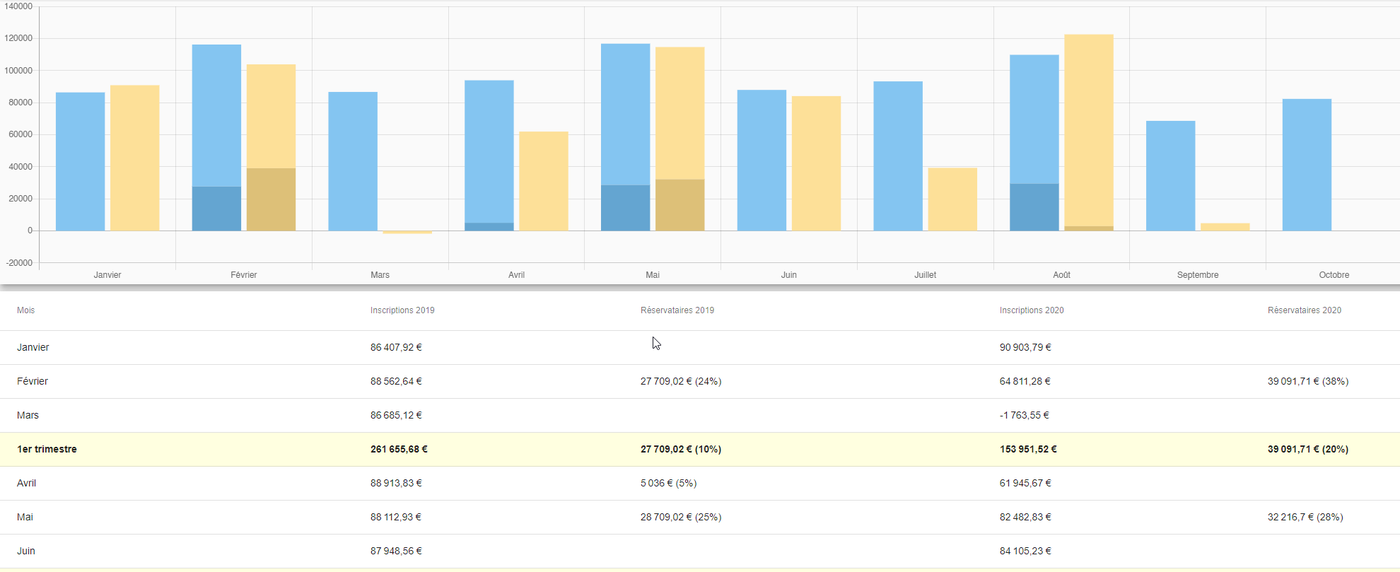Click the -1 763,55 € cell in Mars row

(x=1024, y=415)
